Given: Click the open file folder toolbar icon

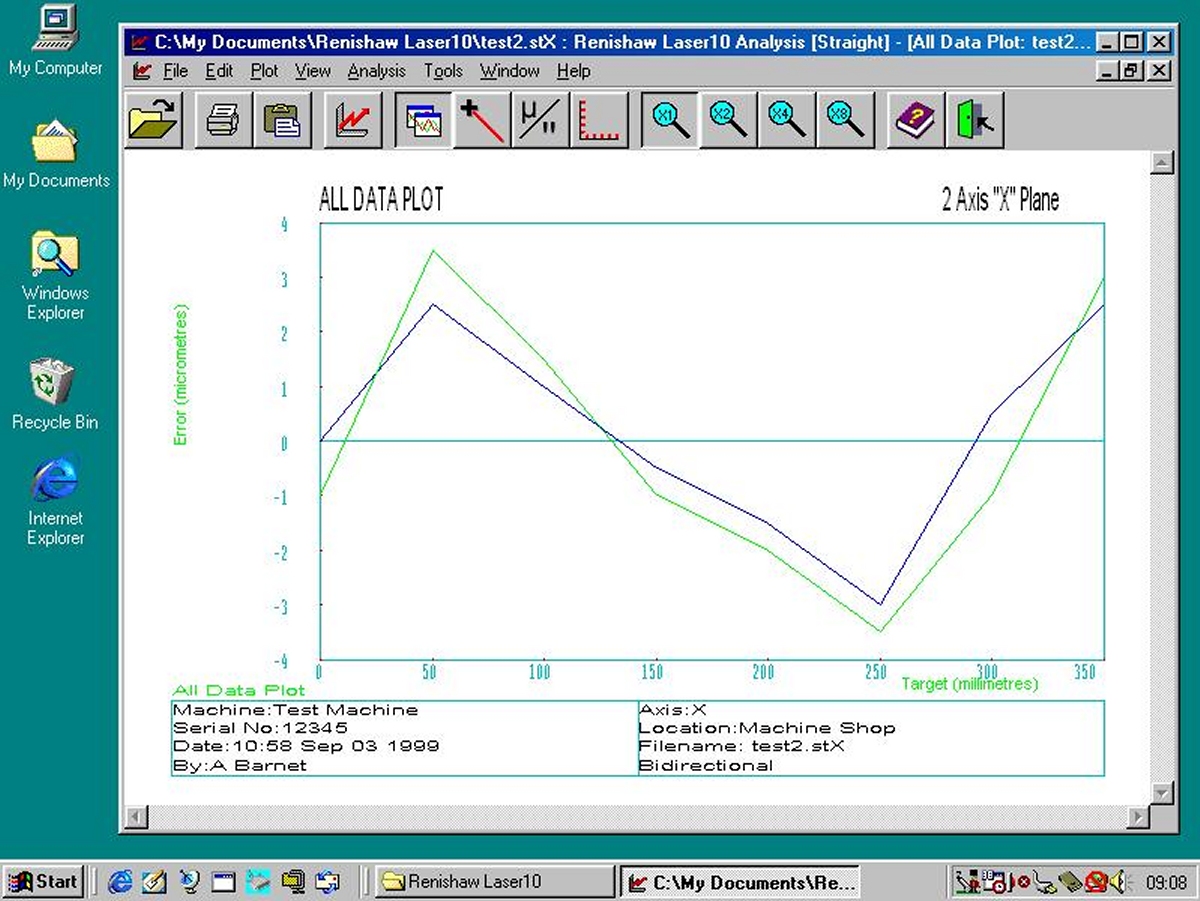Looking at the screenshot, I should pyautogui.click(x=153, y=120).
